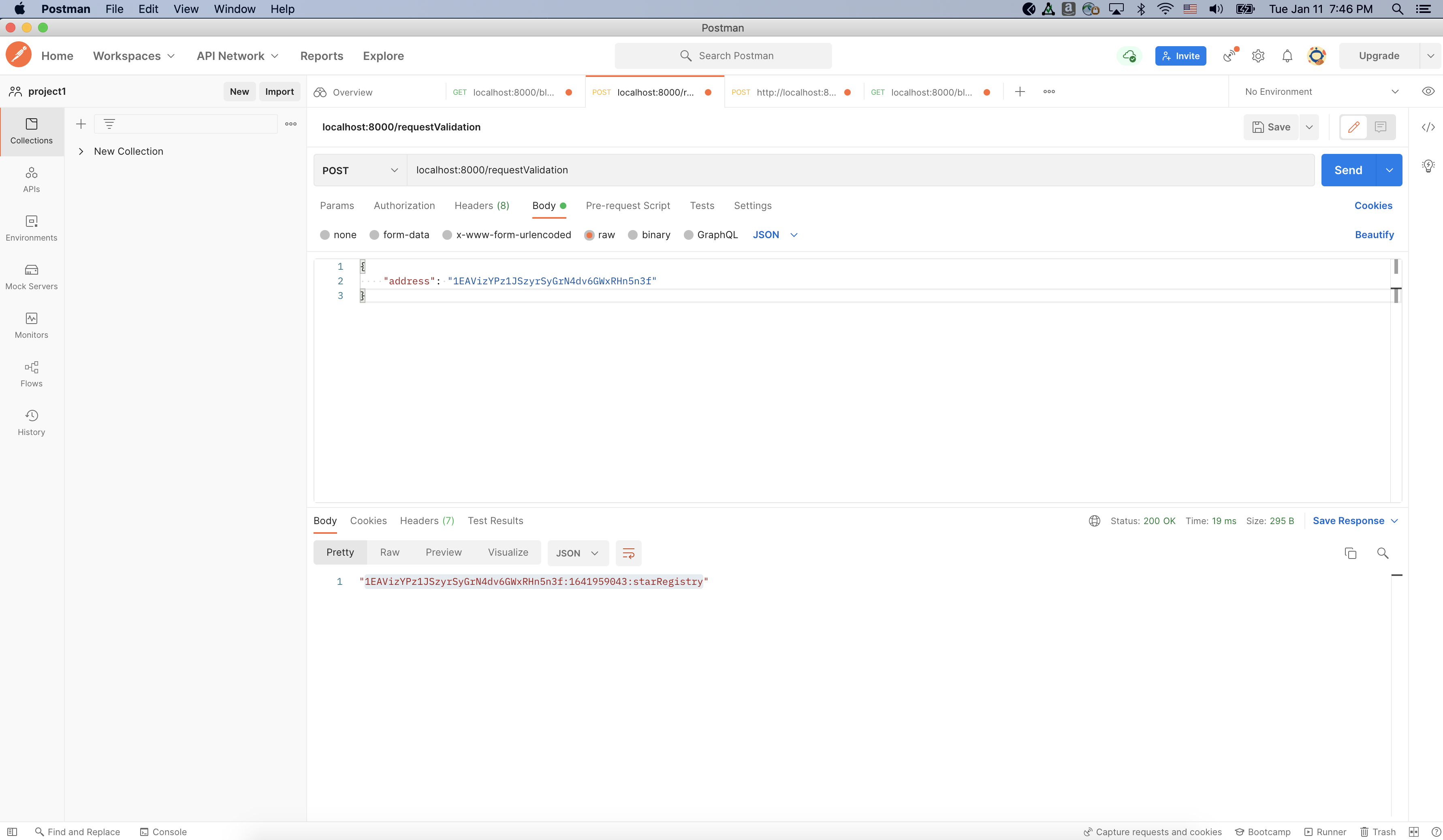
Task: Select the GraphQL body type radio
Action: pyautogui.click(x=688, y=235)
